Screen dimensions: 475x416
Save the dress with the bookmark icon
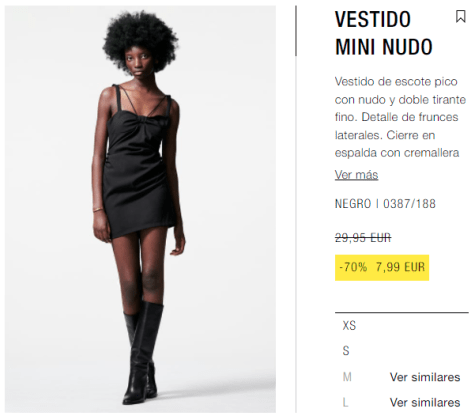(460, 16)
